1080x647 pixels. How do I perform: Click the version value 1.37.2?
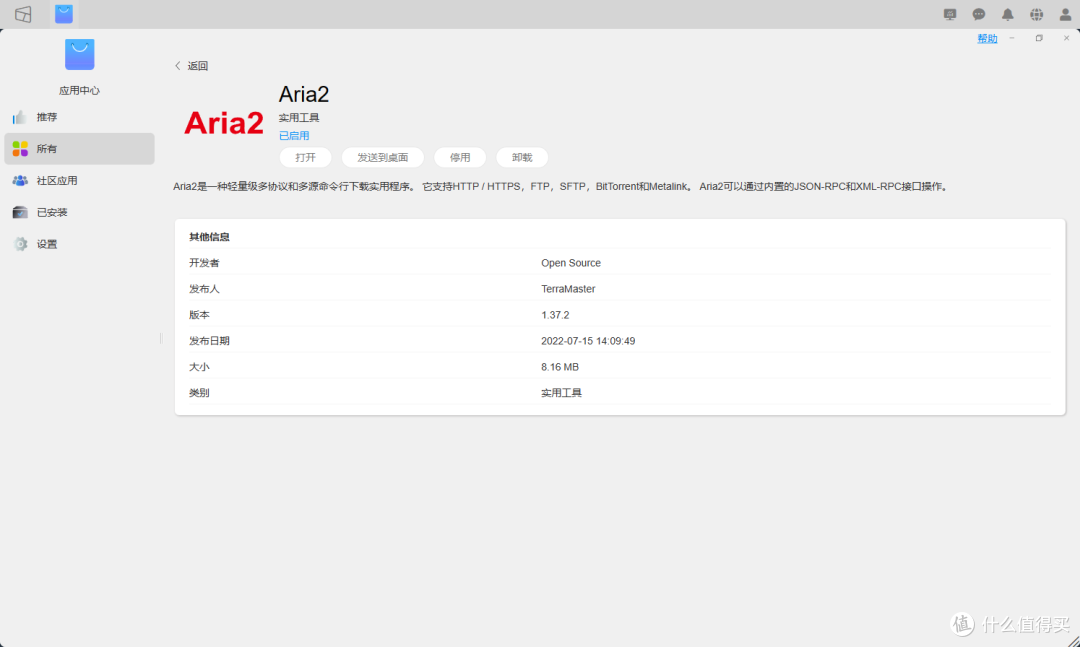coord(555,315)
